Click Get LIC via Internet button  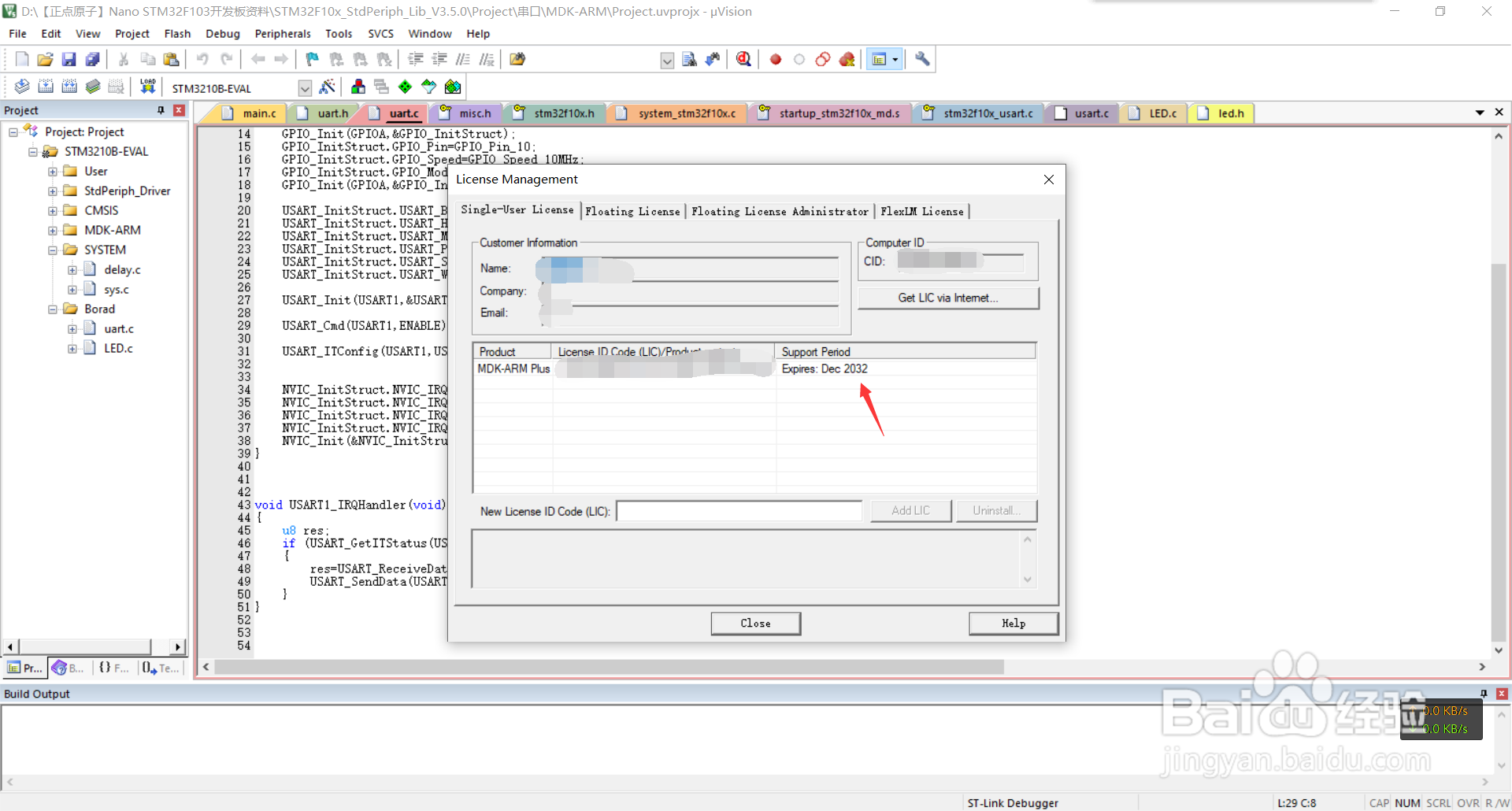tap(948, 298)
